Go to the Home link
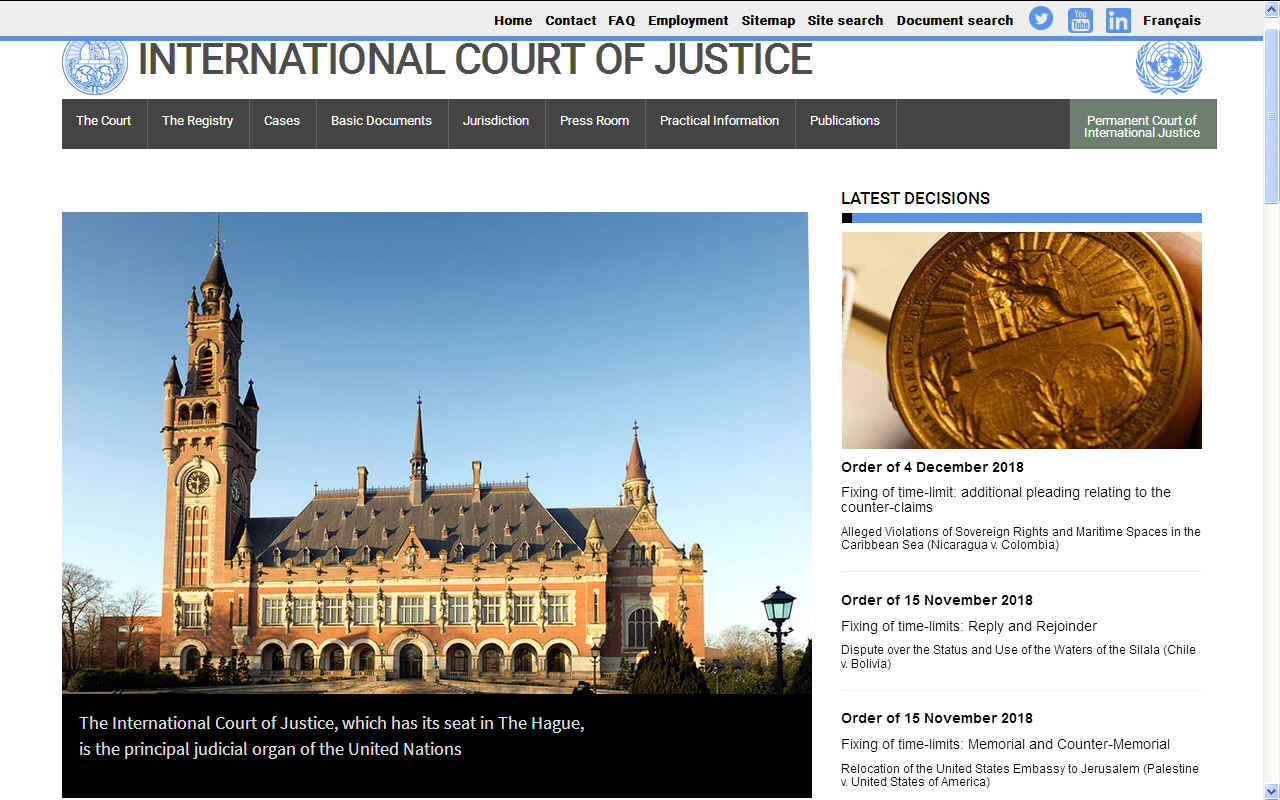Viewport: 1280px width, 800px height. (513, 20)
